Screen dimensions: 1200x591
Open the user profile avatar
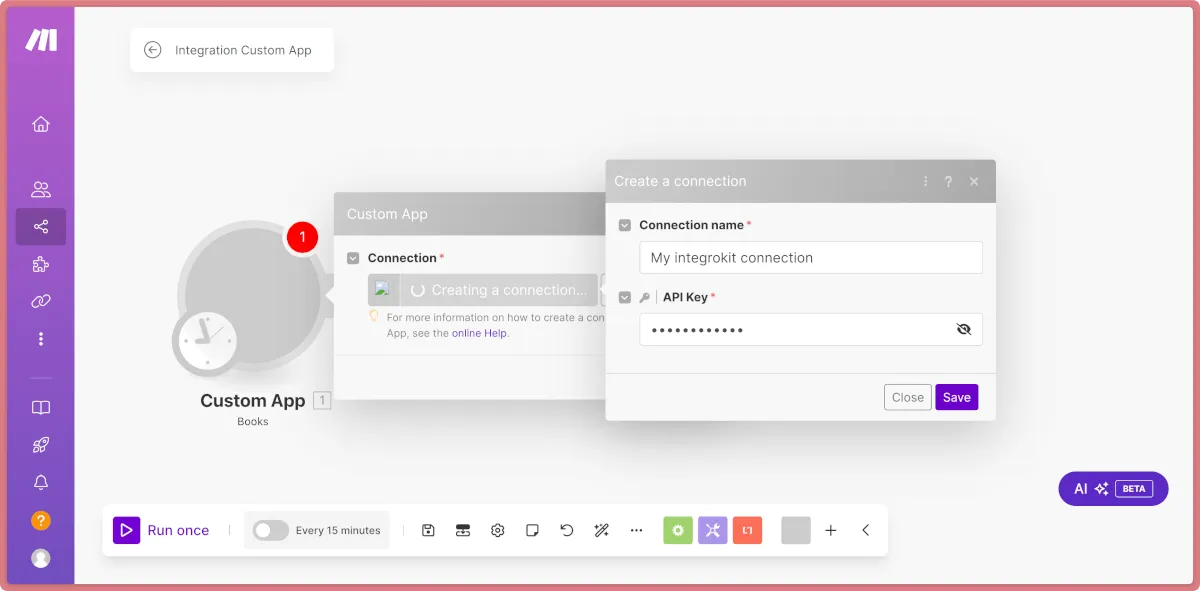pyautogui.click(x=41, y=558)
